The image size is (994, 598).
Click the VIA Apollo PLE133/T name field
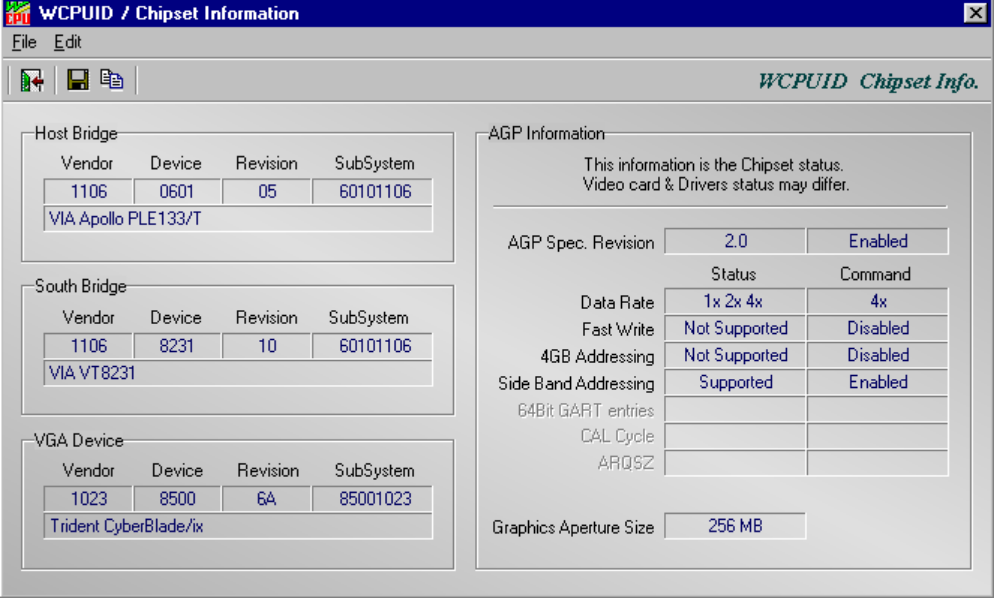pos(238,219)
